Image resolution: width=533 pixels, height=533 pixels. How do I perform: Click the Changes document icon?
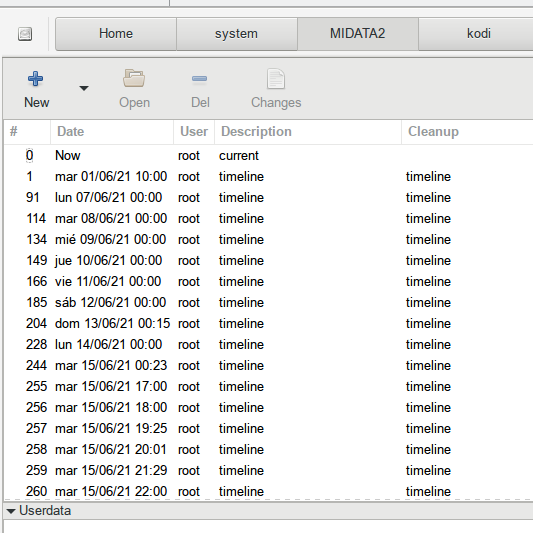(x=276, y=79)
